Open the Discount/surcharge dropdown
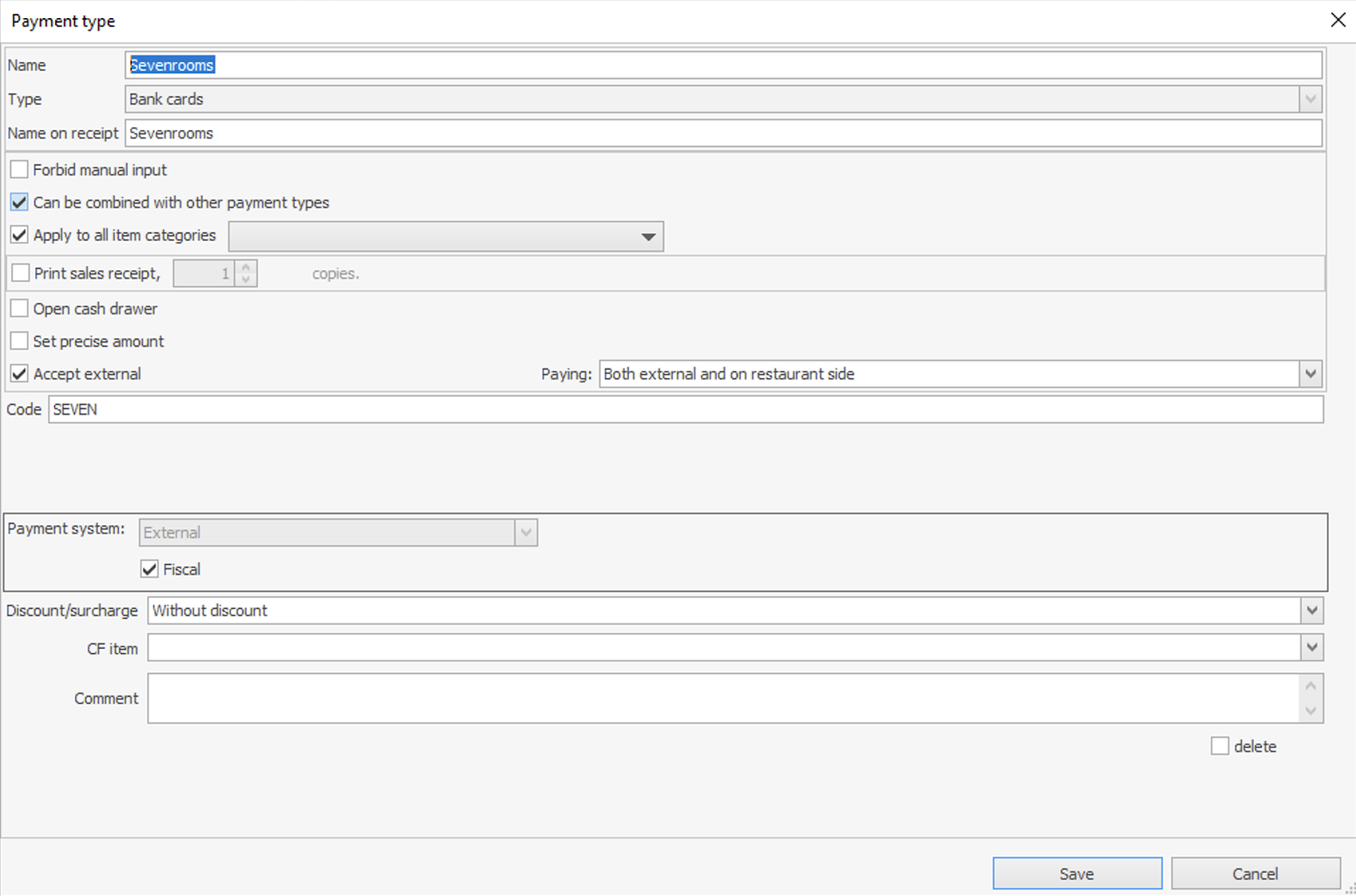This screenshot has width=1356, height=896. point(1311,611)
